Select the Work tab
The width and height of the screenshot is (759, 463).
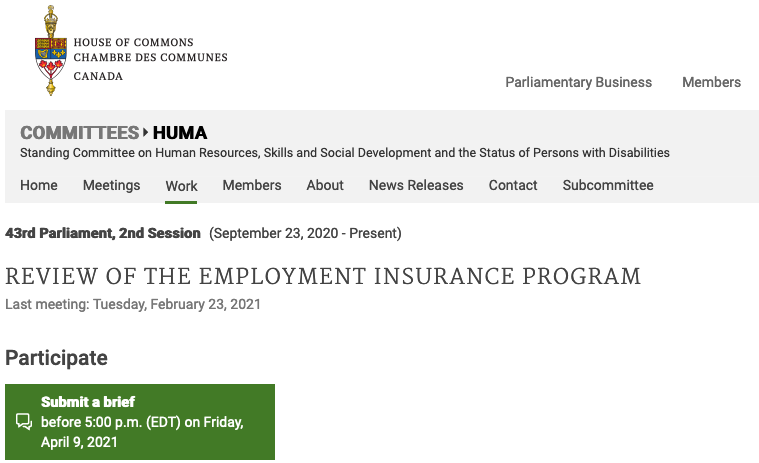182,186
